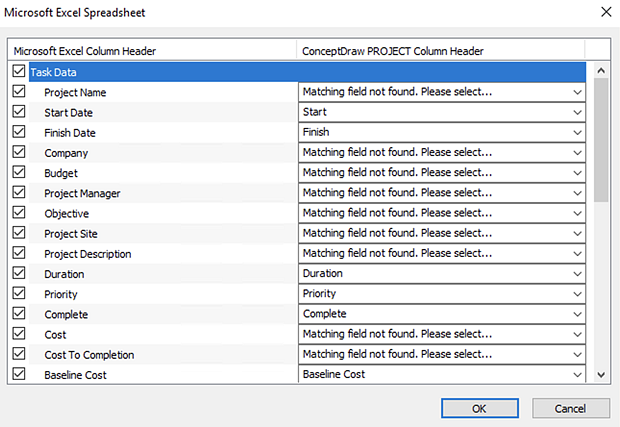Screen dimensions: 620x427
Task: Open the Project Site field dropdown
Action: [442, 233]
